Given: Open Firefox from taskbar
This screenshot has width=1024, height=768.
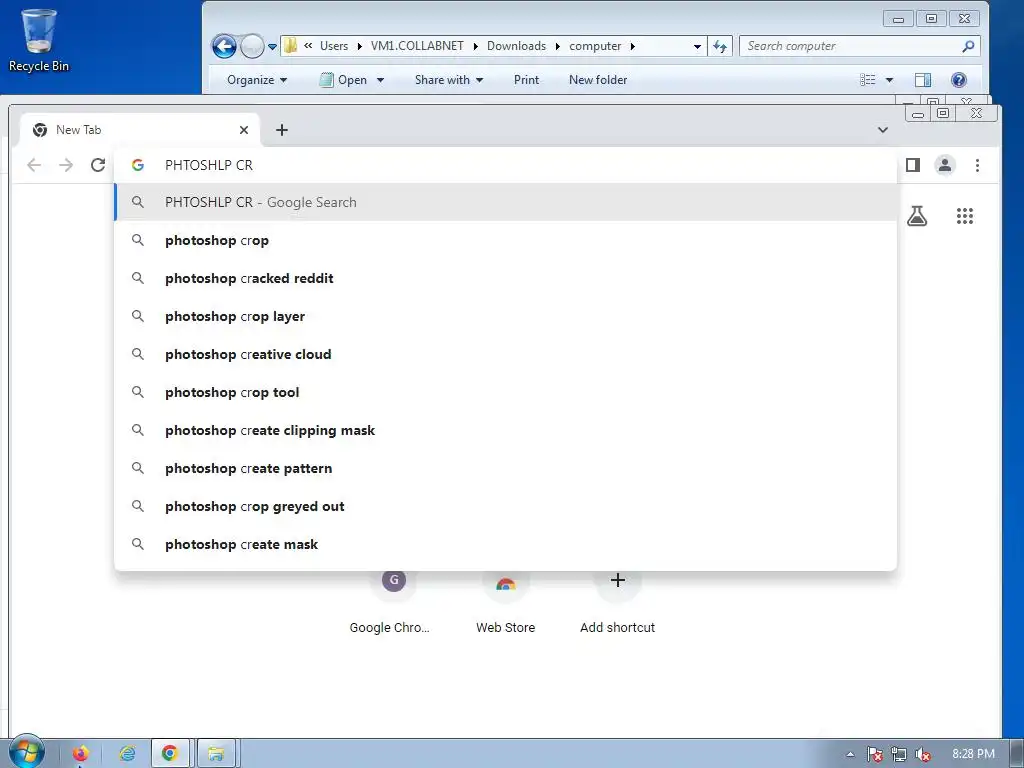Looking at the screenshot, I should pos(80,754).
